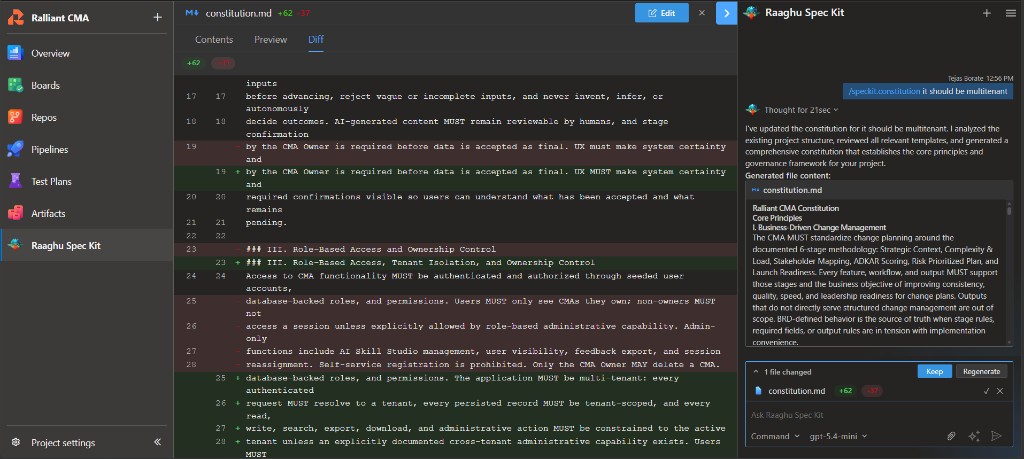Click the Ralliant CMA project logo icon
The height and width of the screenshot is (459, 1024).
(x=16, y=18)
